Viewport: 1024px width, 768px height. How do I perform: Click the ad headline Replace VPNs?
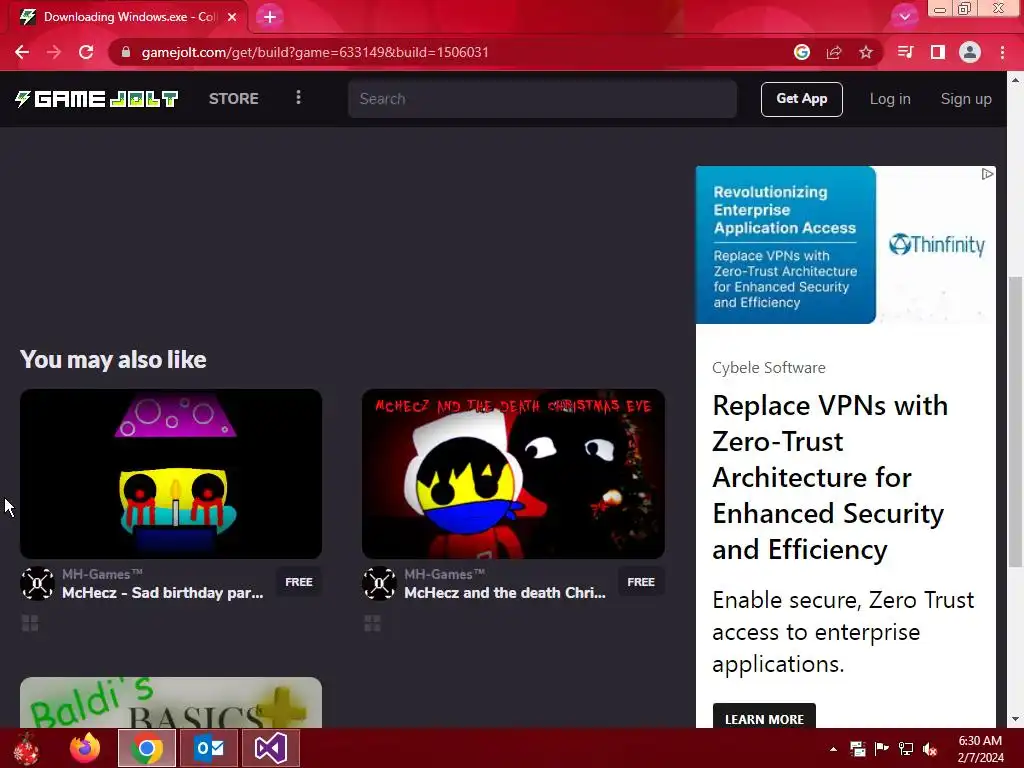click(830, 477)
